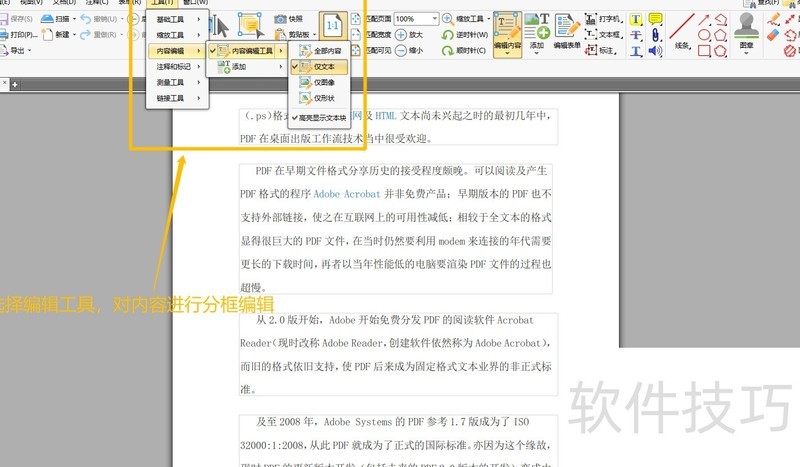Open 基础工具 menu entry
800x467 pixels.
(177, 19)
